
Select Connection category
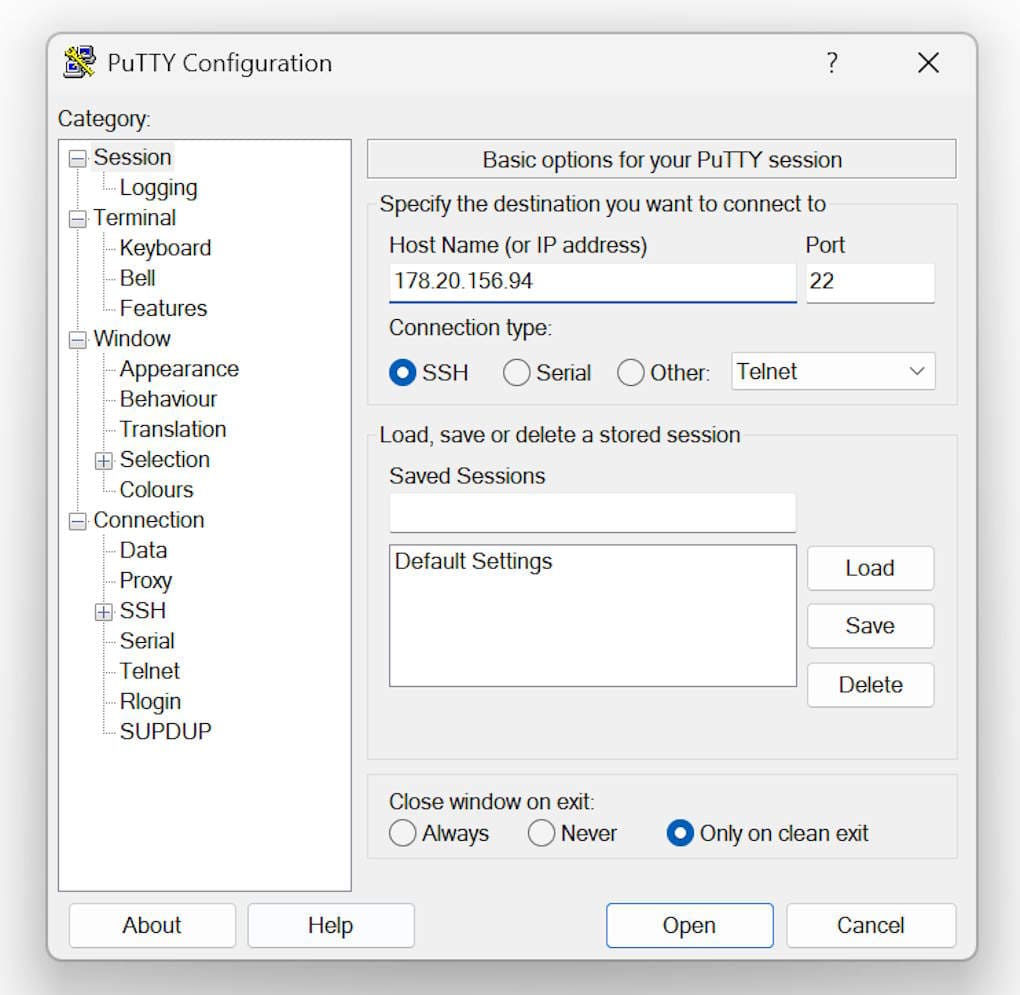click(x=148, y=520)
